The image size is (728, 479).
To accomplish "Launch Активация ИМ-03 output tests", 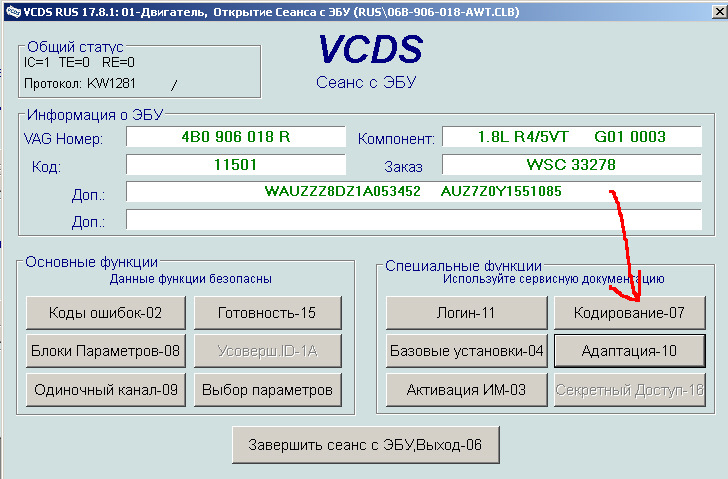I will (x=466, y=390).
